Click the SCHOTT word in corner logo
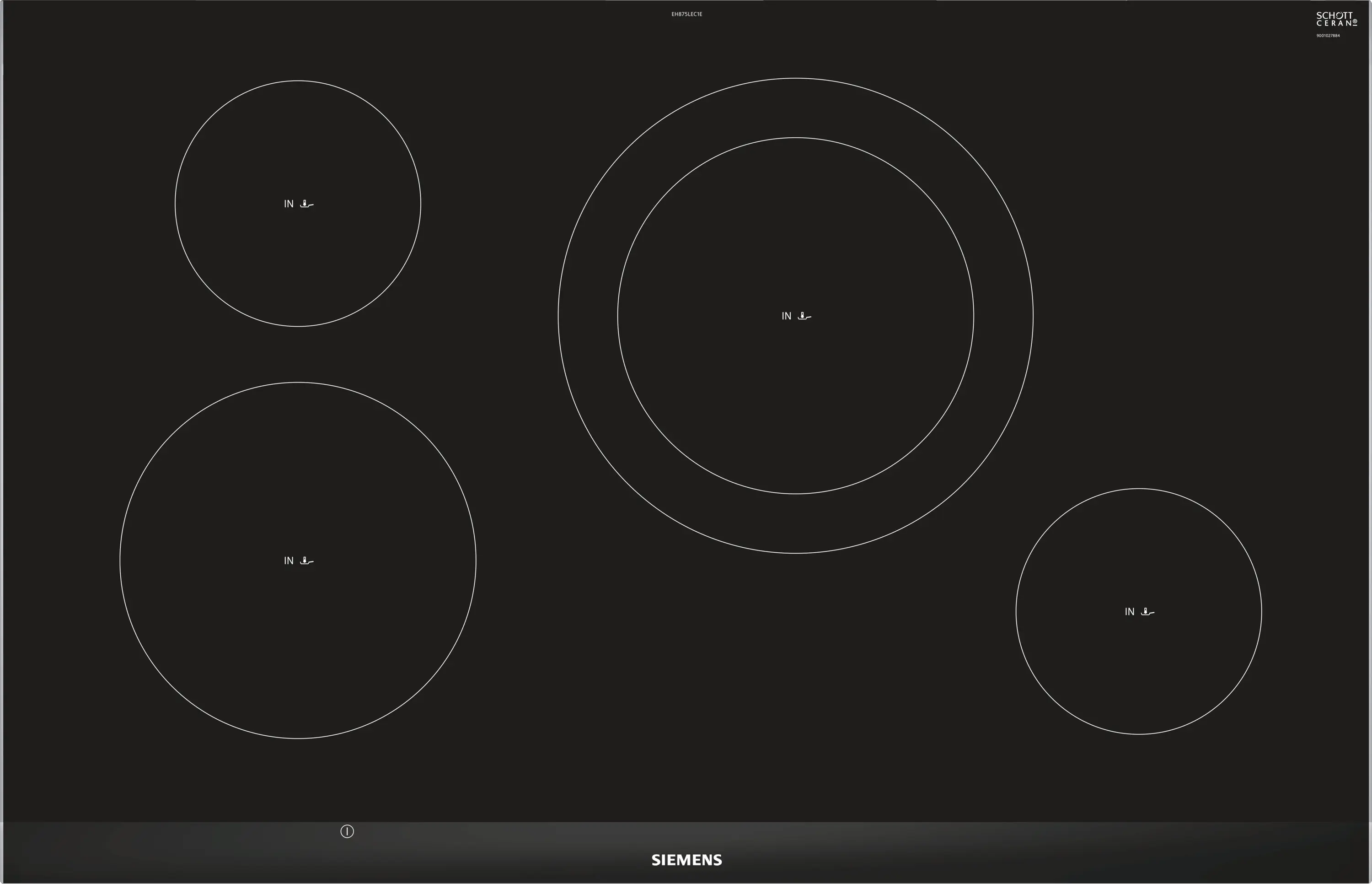 click(1334, 16)
